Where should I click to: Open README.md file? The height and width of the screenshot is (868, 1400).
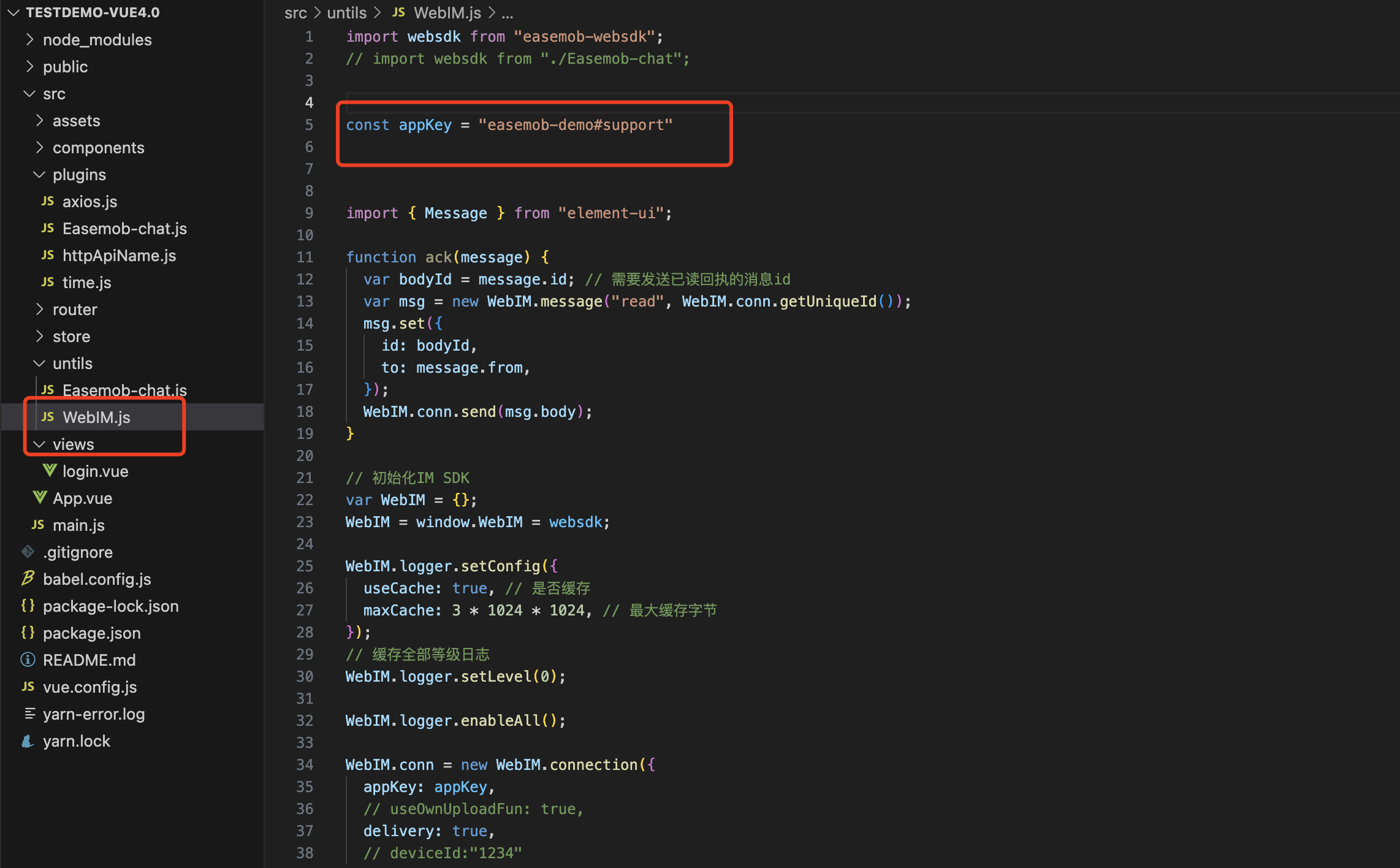coord(89,660)
